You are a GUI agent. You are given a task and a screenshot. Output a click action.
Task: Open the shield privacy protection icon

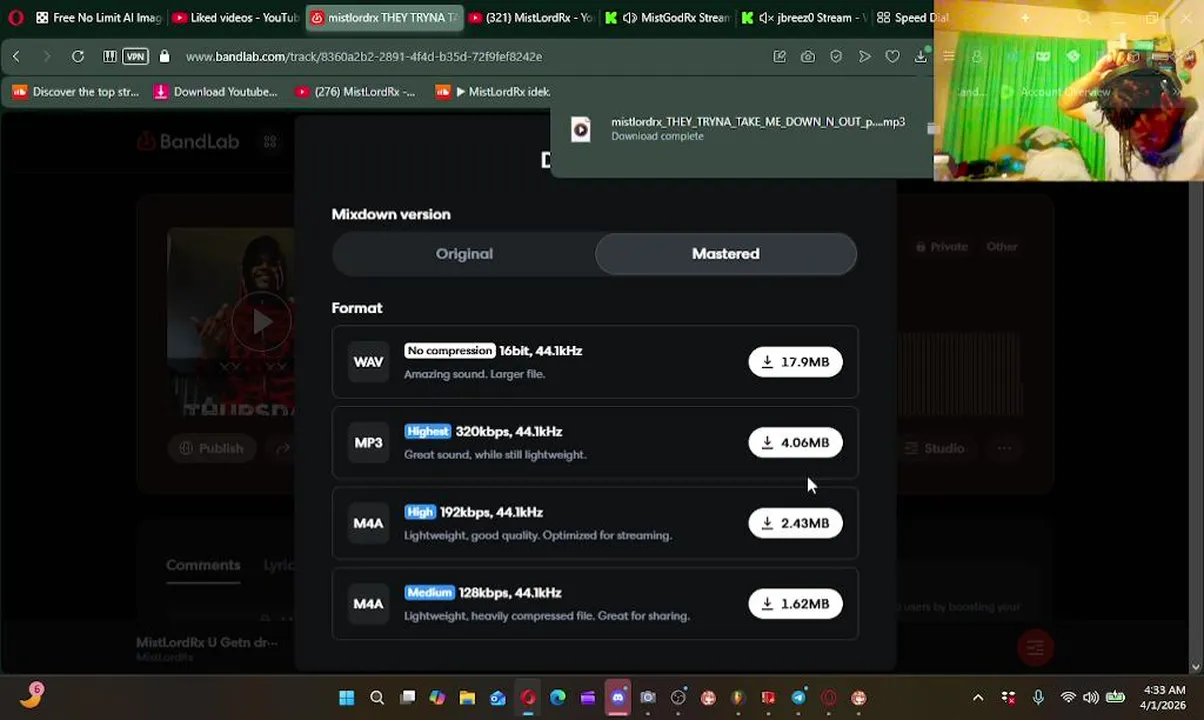[836, 57]
